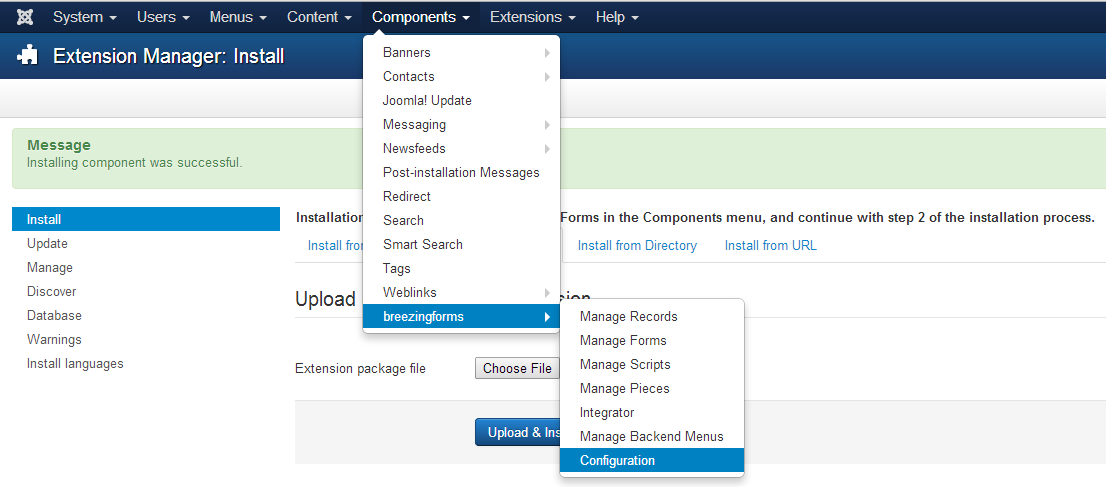The width and height of the screenshot is (1106, 487).
Task: Open Manage Backend Menus entry
Action: (652, 437)
